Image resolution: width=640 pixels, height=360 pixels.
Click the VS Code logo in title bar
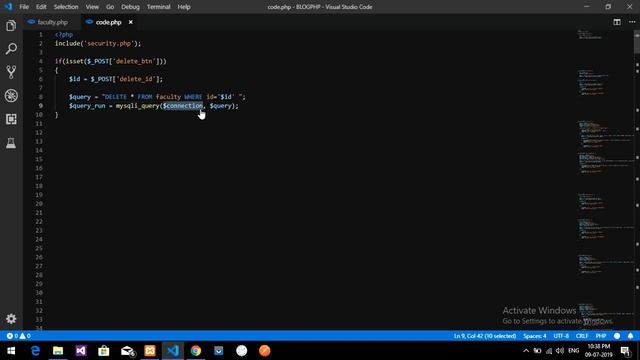pyautogui.click(x=8, y=7)
